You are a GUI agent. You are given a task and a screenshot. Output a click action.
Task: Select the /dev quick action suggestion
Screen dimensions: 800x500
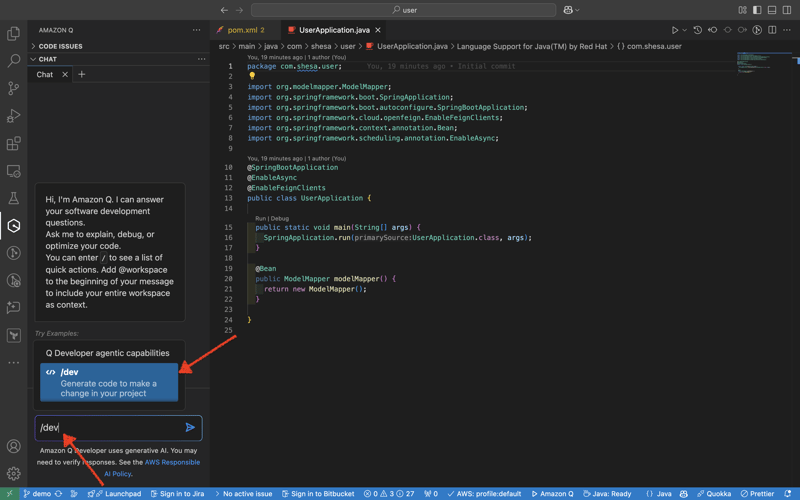[x=108, y=382]
